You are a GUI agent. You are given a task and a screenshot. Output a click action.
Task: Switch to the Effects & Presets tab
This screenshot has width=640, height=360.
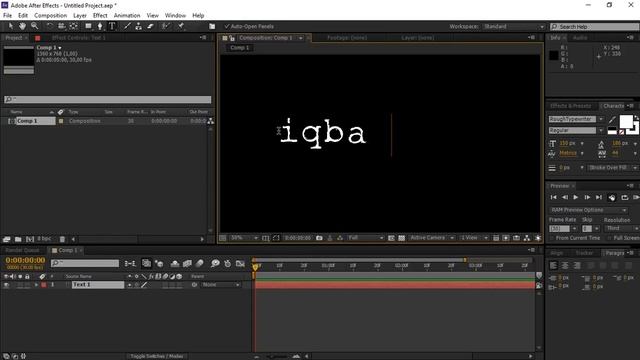coord(570,106)
